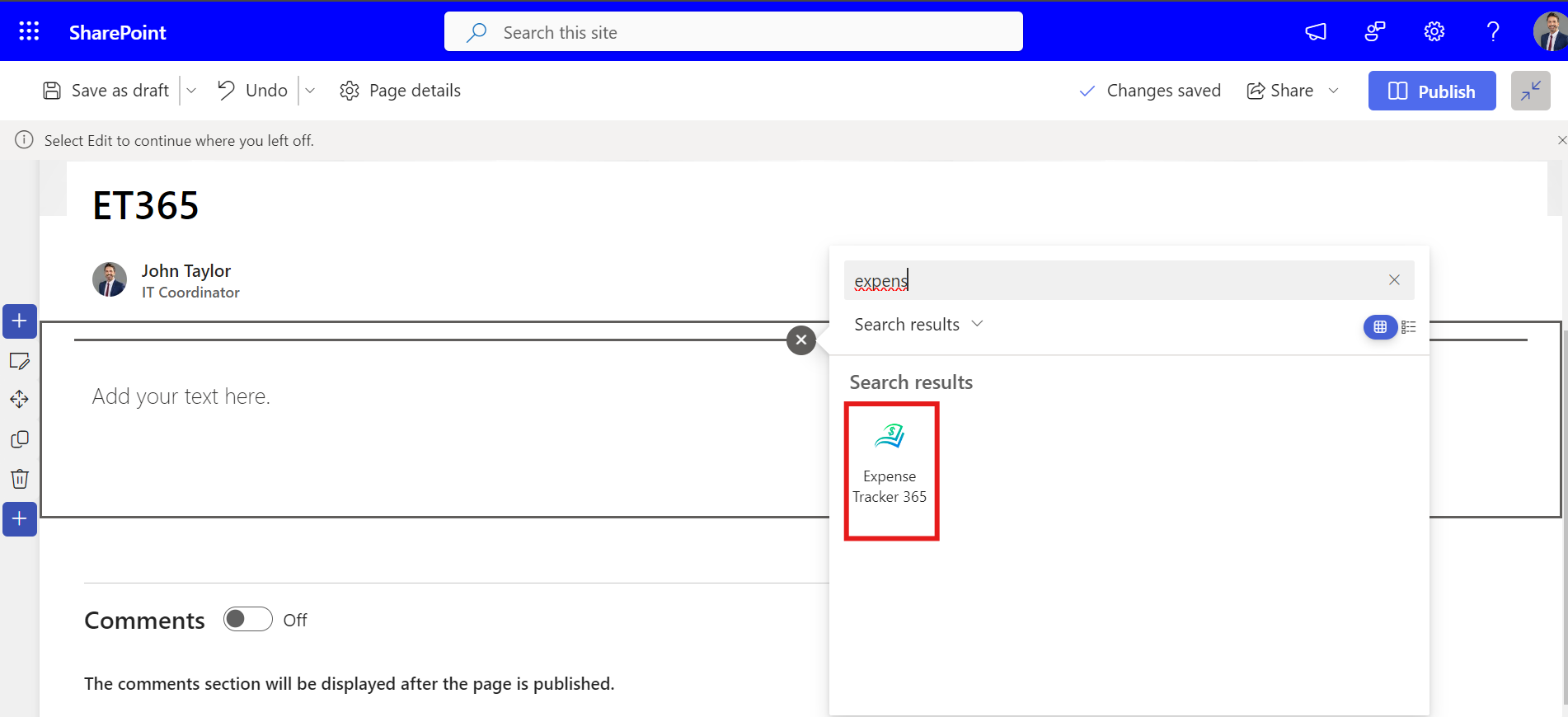Click the Search this site field
This screenshot has width=1568, height=717.
[734, 32]
